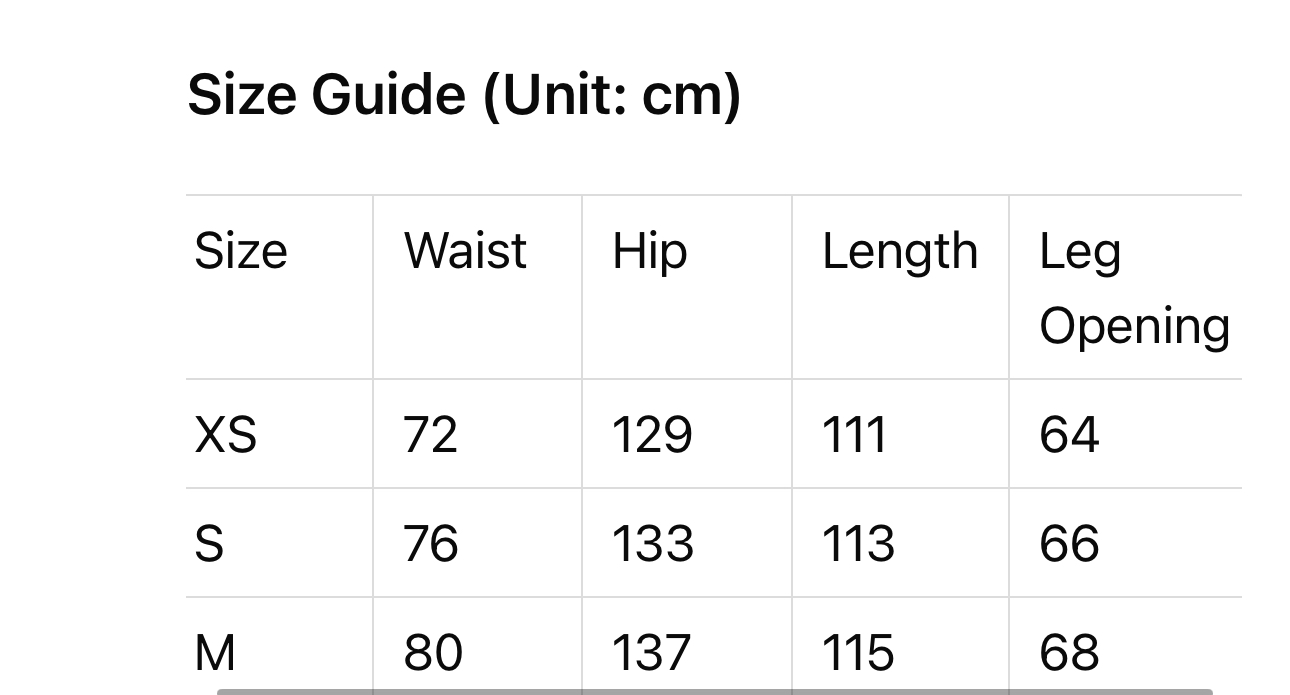Select the XS size row label
Image resolution: width=1290 pixels, height=695 pixels.
225,435
